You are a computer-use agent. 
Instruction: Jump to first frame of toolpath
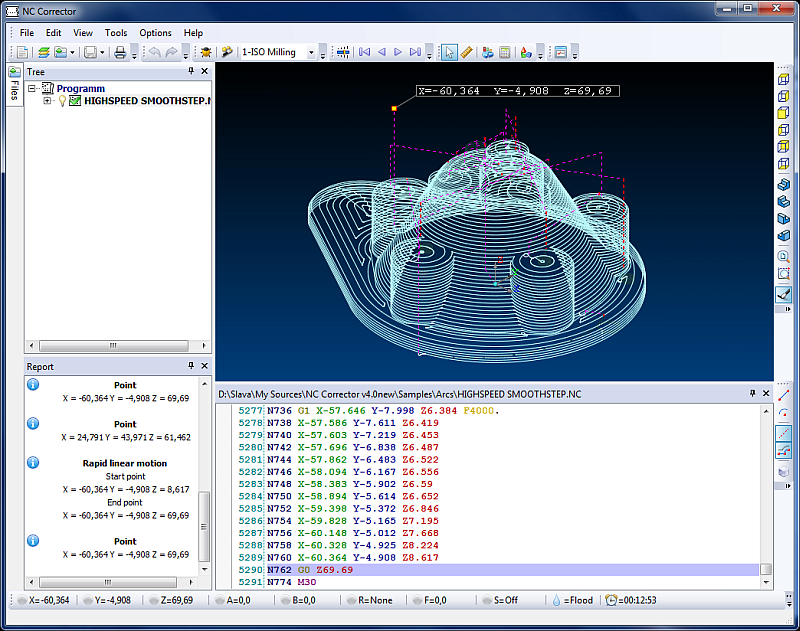tap(365, 52)
